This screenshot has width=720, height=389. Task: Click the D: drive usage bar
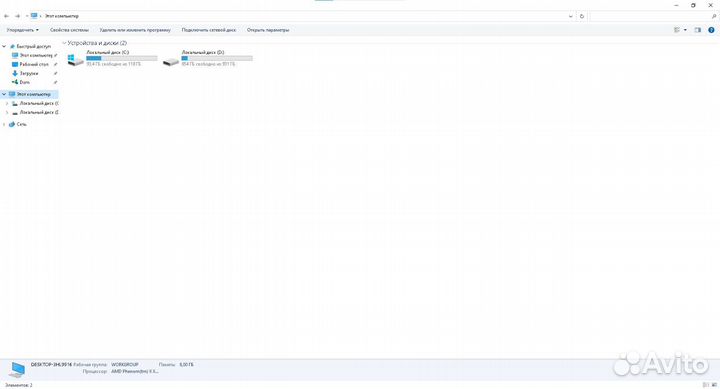point(217,58)
